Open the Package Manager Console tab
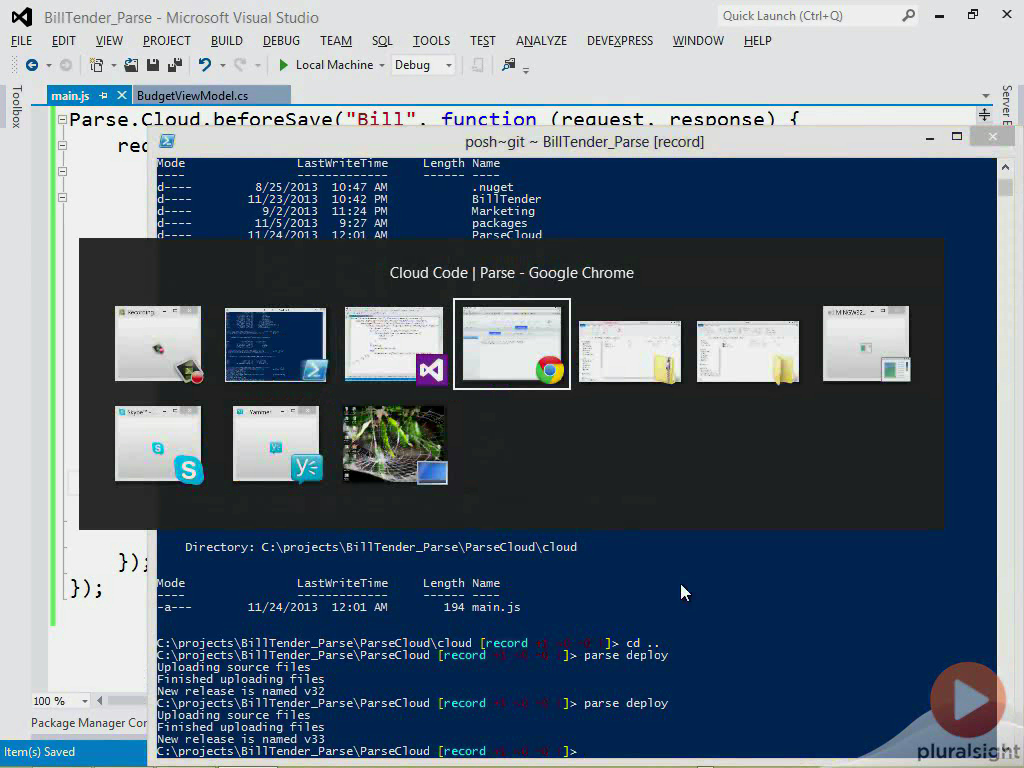 pos(89,722)
